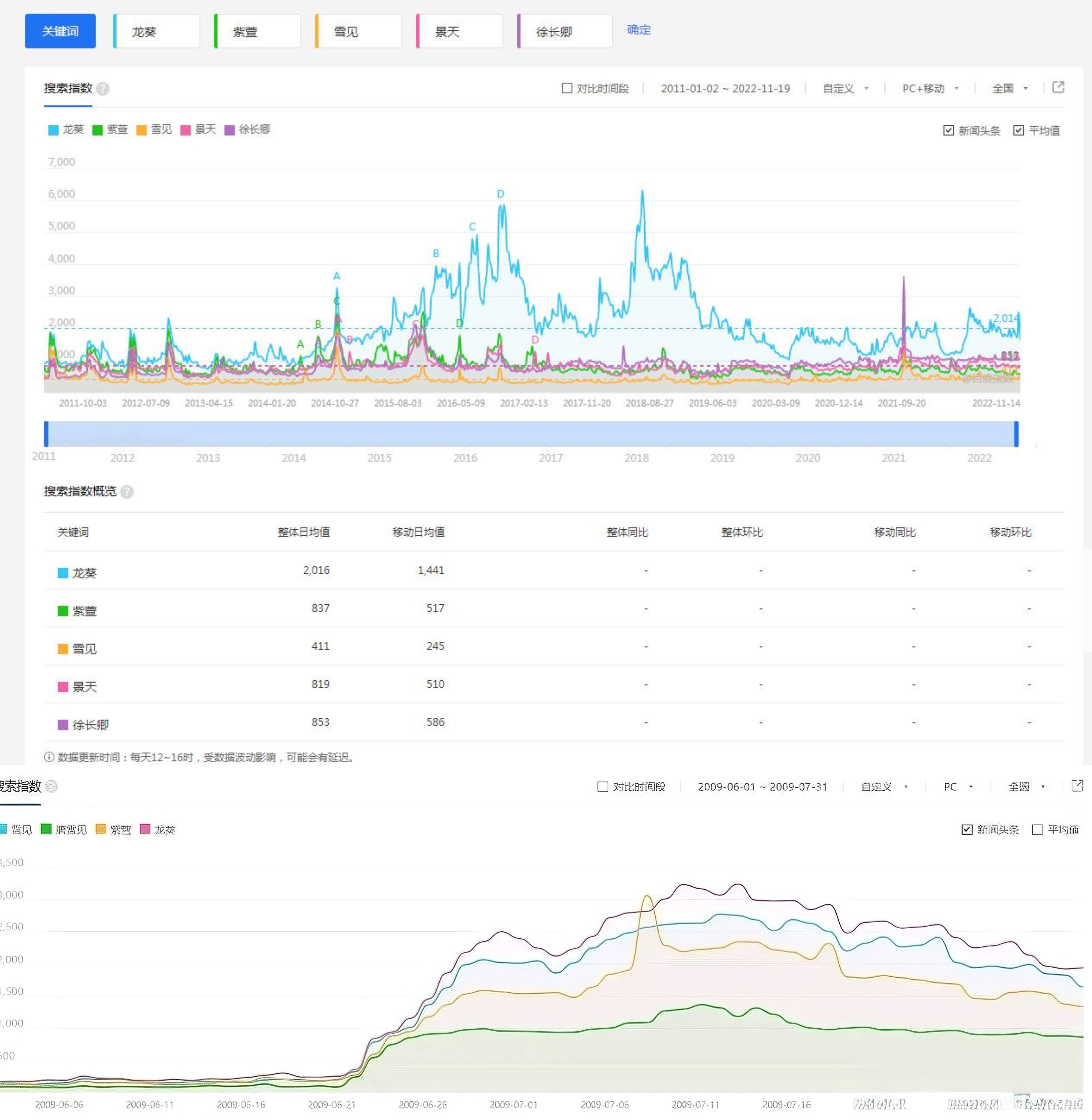Click news marker D above the highest 2016 peak

coord(500,194)
